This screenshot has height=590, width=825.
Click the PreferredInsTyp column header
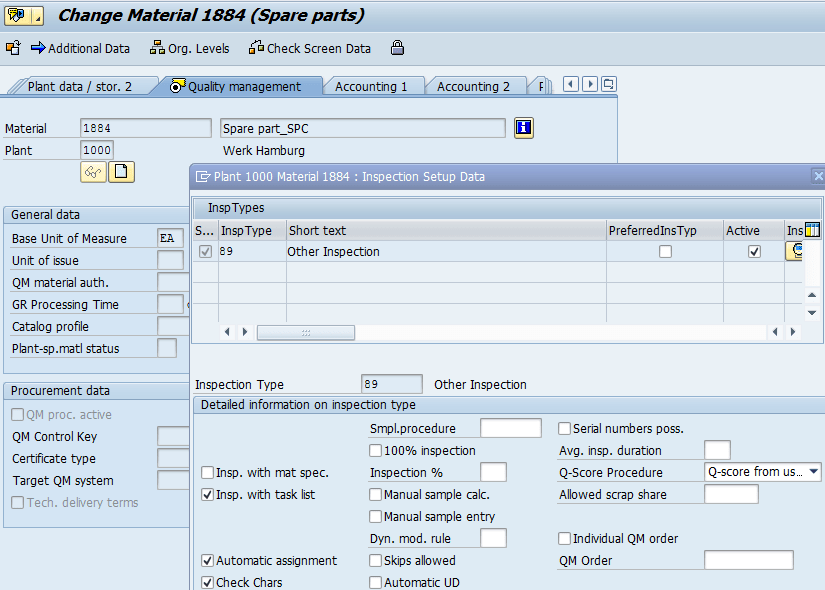[665, 231]
